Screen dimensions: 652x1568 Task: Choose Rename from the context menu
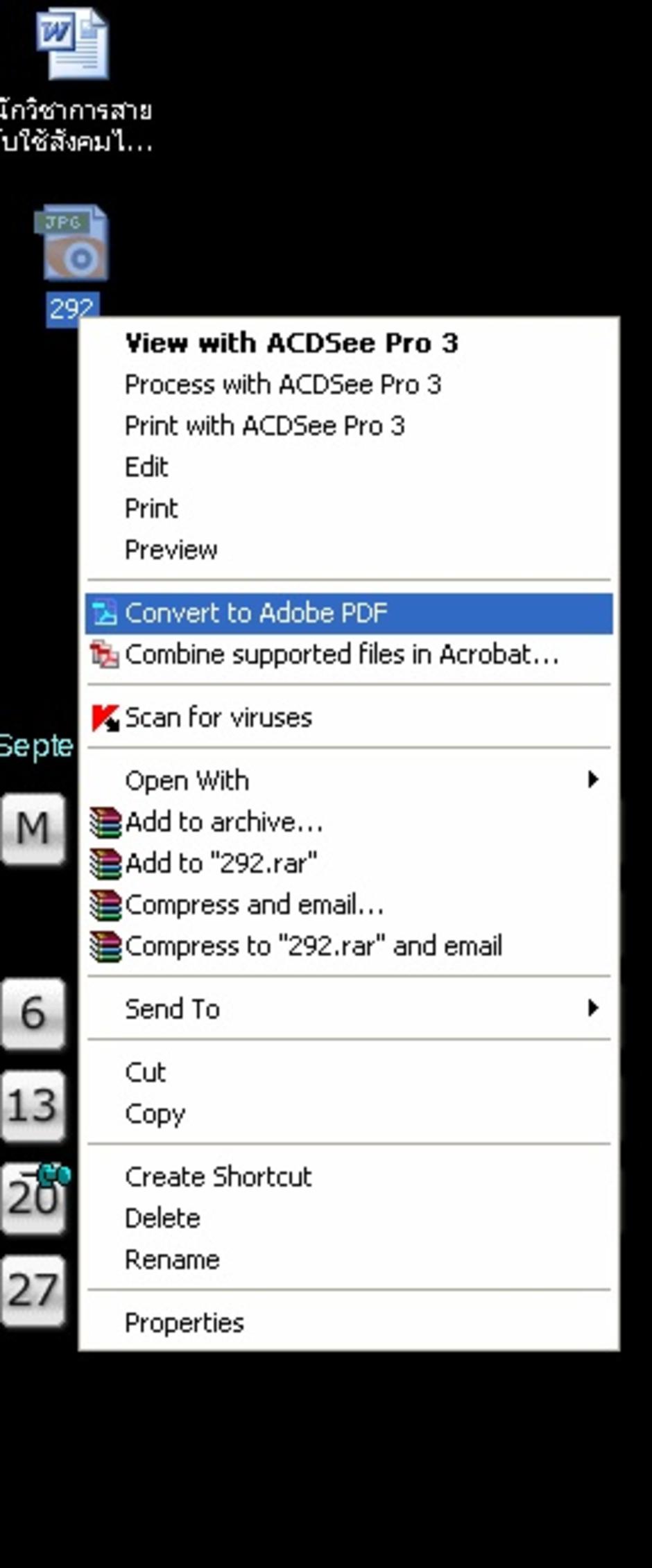coord(172,1260)
